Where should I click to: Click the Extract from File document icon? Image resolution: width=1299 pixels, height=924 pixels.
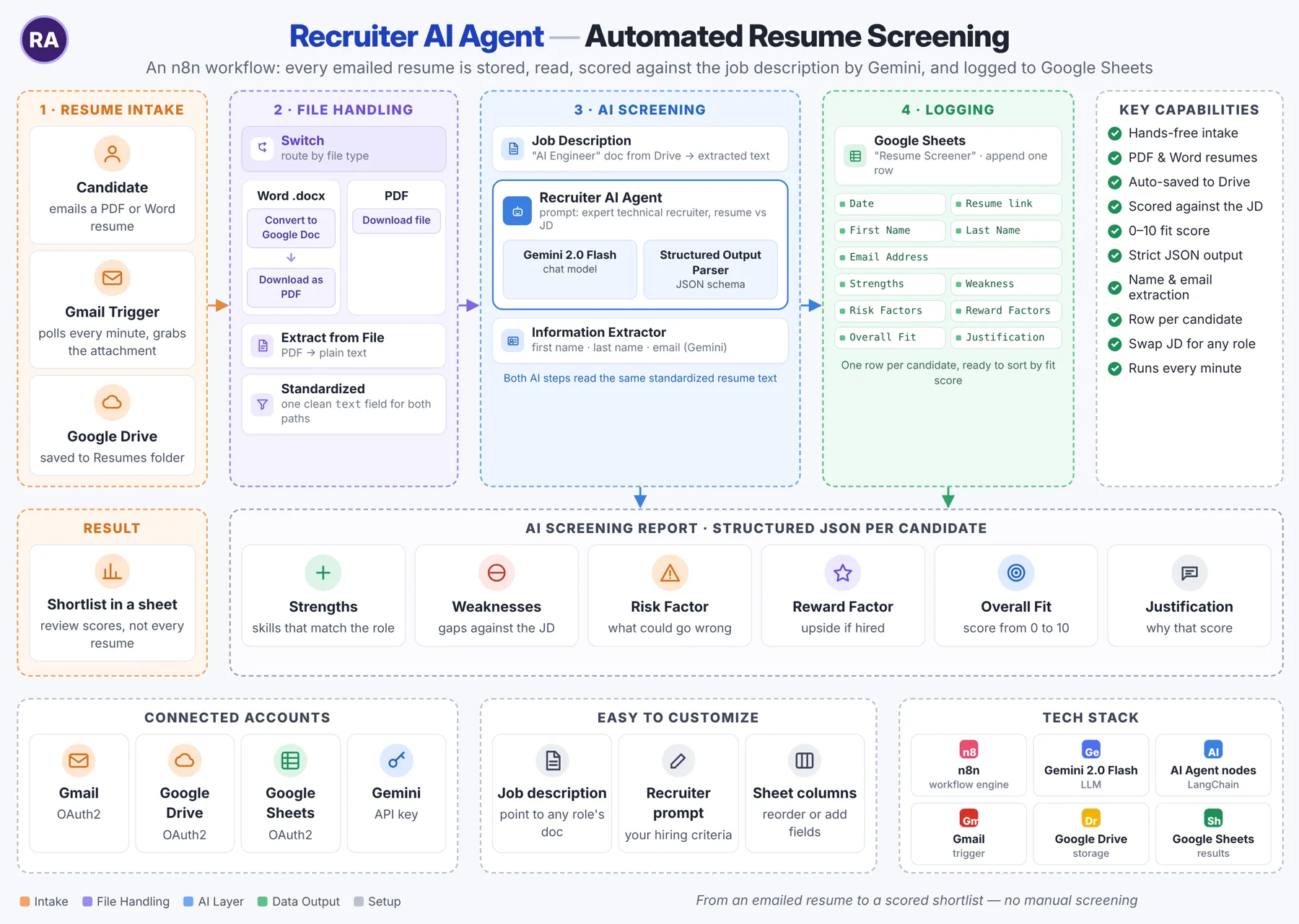click(x=263, y=346)
